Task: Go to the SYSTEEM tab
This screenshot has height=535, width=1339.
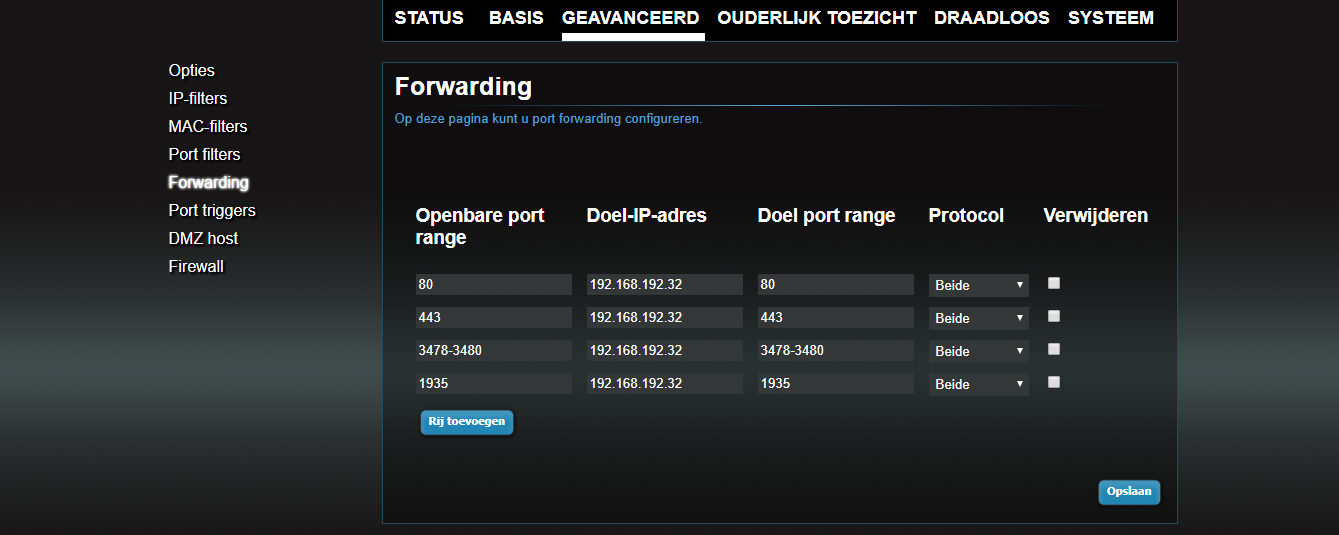Action: (1110, 18)
